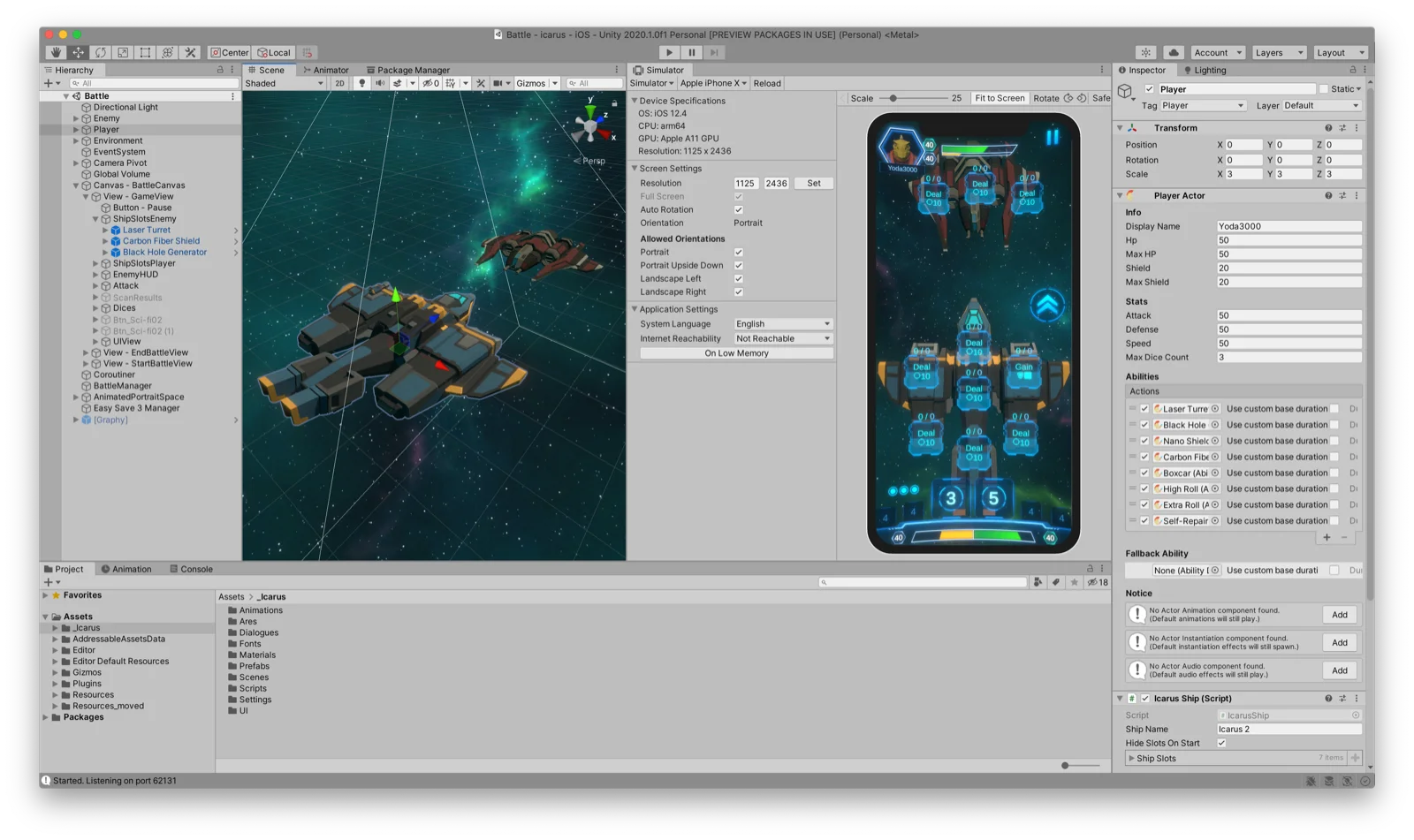Activate the Hand pan tool
The width and height of the screenshot is (1414, 840).
pyautogui.click(x=55, y=52)
